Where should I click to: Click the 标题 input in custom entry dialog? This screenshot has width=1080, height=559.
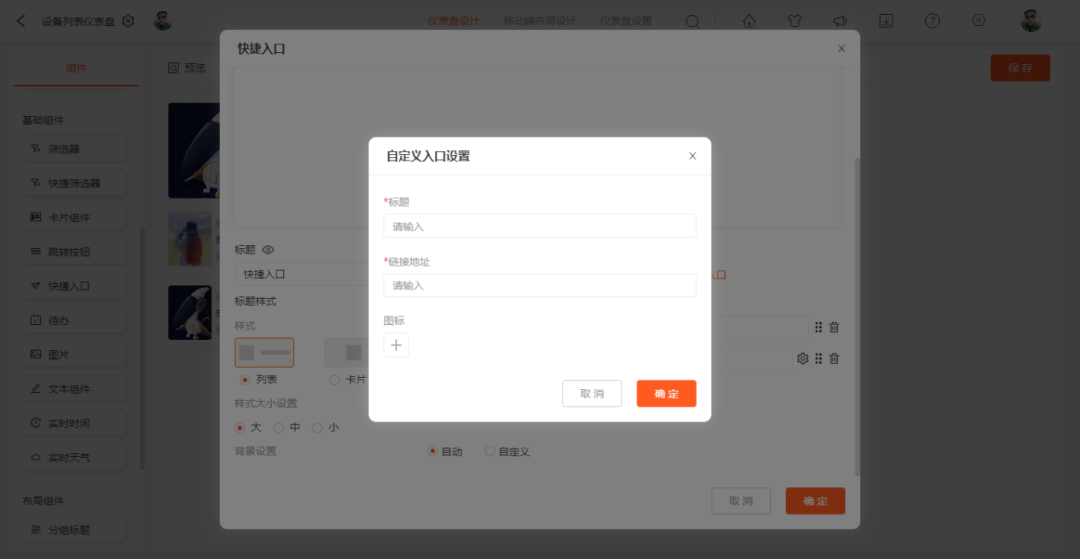[x=540, y=226]
